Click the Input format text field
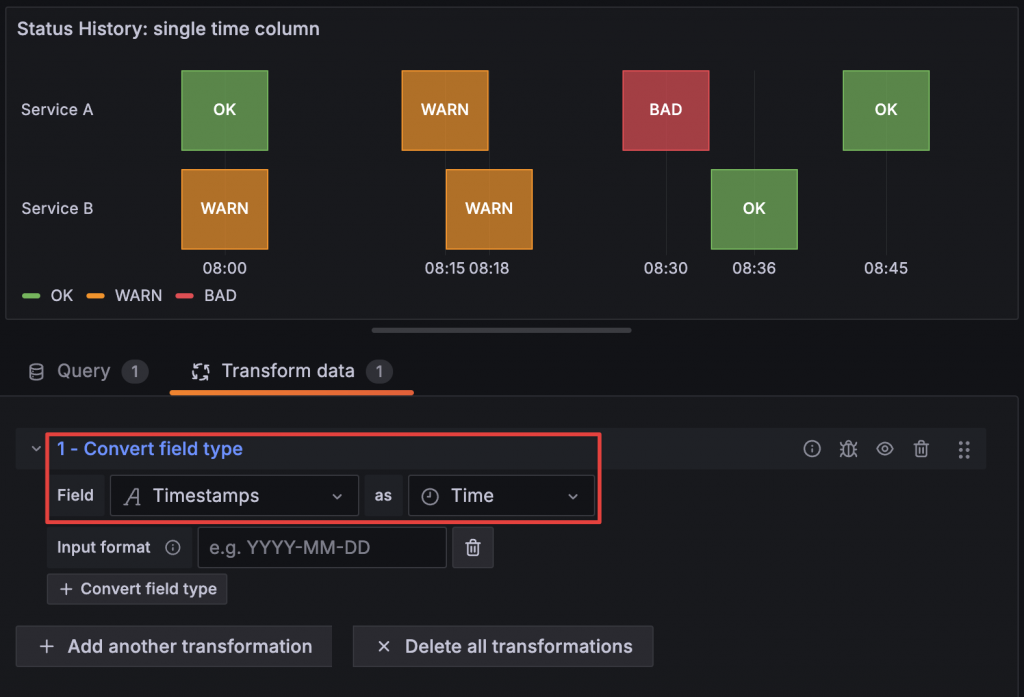 pyautogui.click(x=321, y=548)
